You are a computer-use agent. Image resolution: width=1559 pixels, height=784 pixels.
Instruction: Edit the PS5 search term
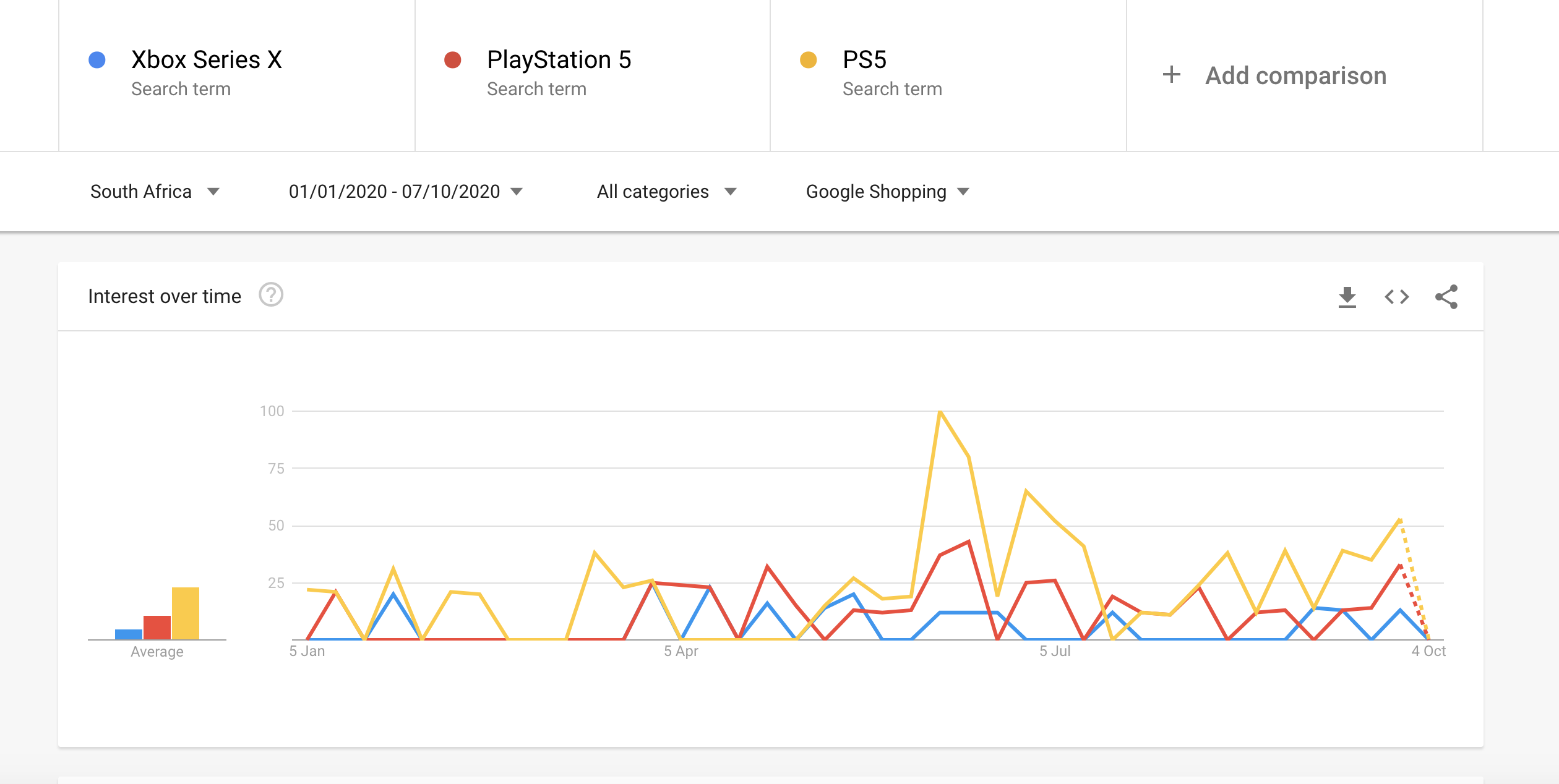(x=864, y=60)
